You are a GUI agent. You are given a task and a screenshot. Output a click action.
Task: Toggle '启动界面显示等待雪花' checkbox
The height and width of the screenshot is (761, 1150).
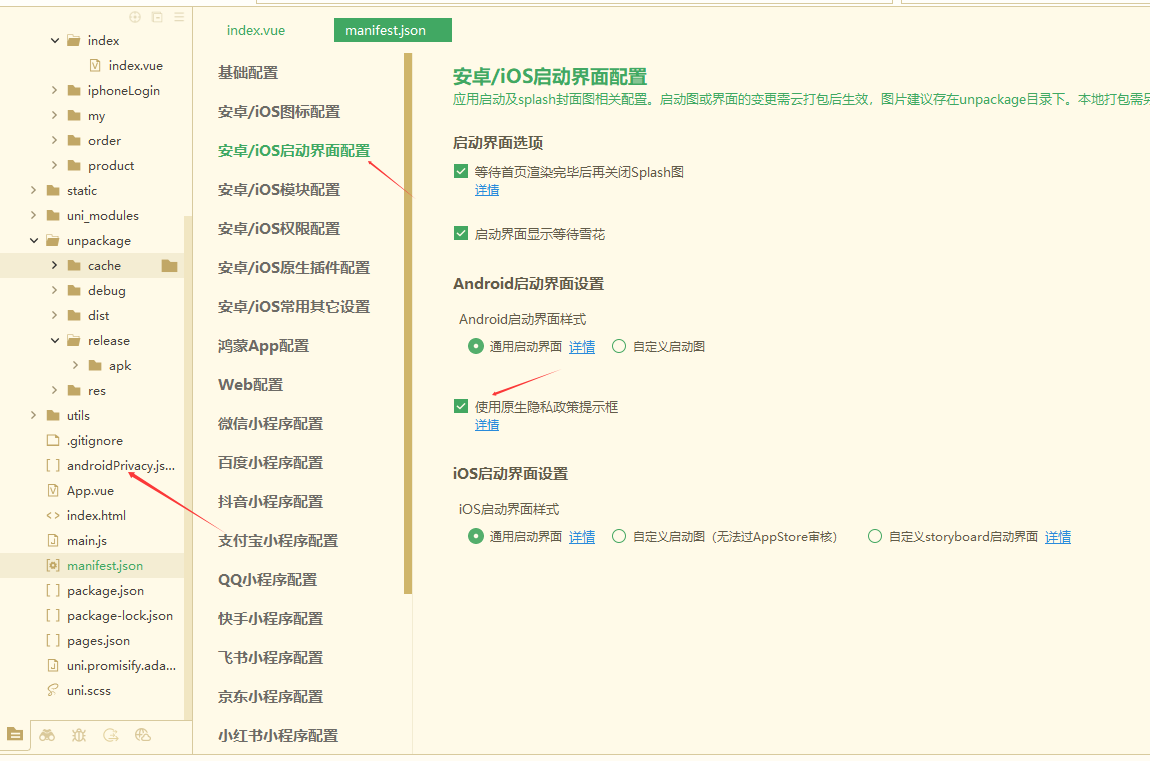461,234
